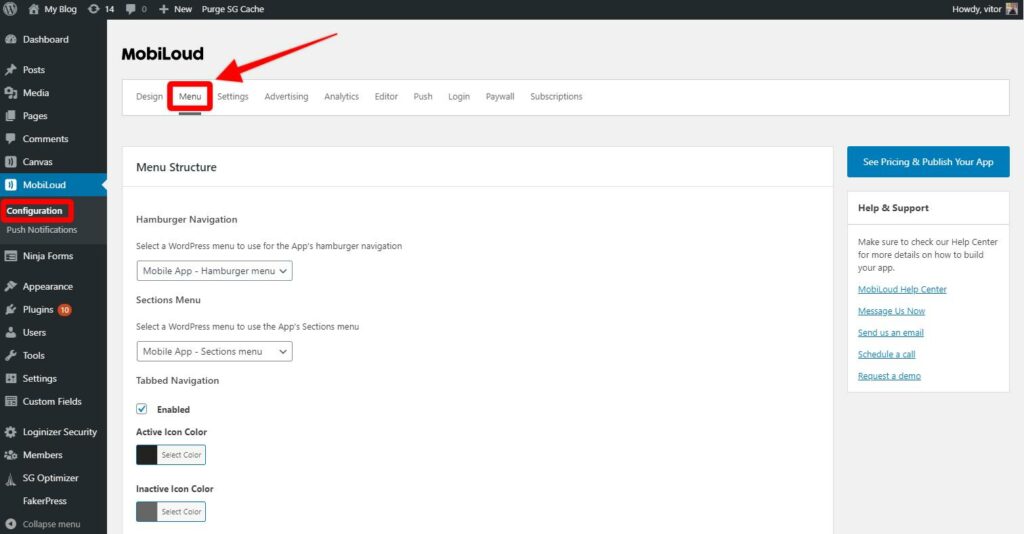Click the Appearance paintbrush icon
1024x534 pixels.
pos(10,287)
